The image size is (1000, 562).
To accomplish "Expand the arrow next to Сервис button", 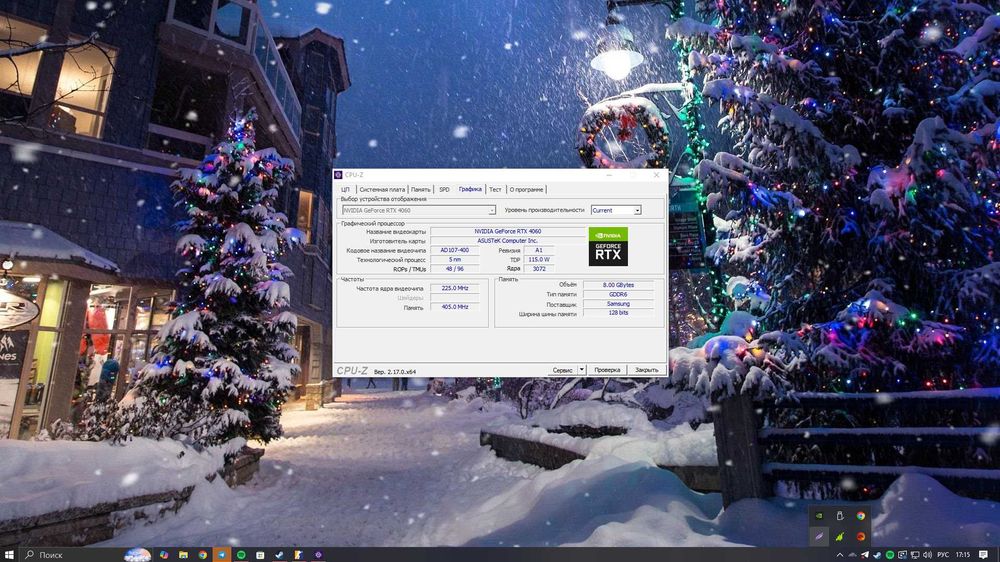I will click(x=582, y=370).
